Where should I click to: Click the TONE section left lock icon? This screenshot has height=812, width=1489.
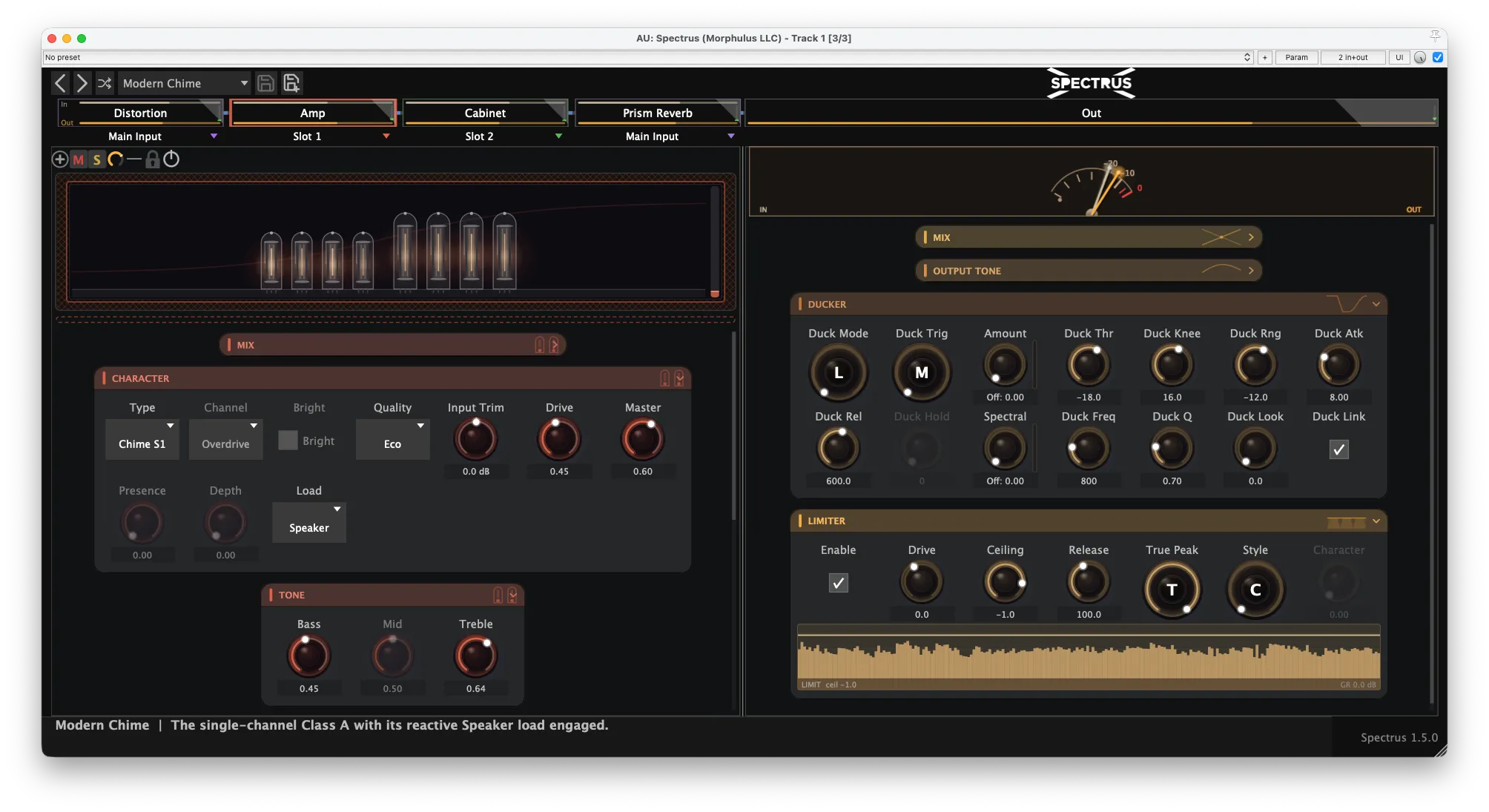pos(498,595)
